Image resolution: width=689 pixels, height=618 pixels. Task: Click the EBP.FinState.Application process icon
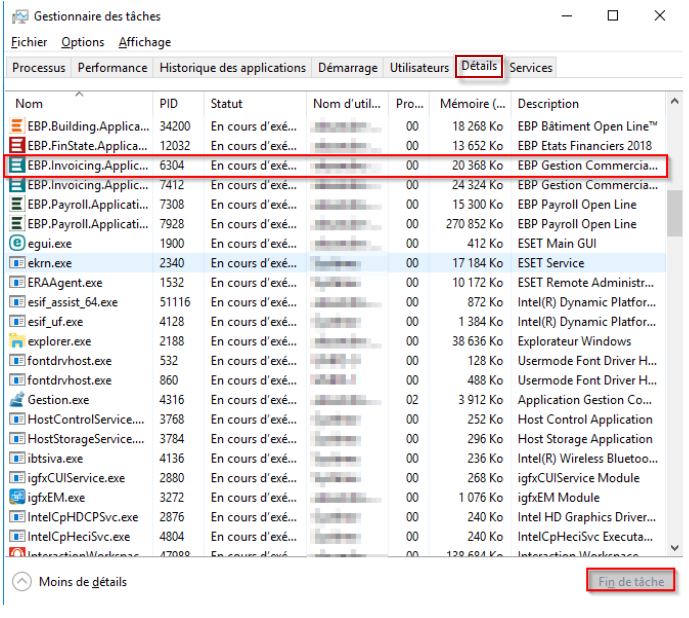[x=17, y=145]
